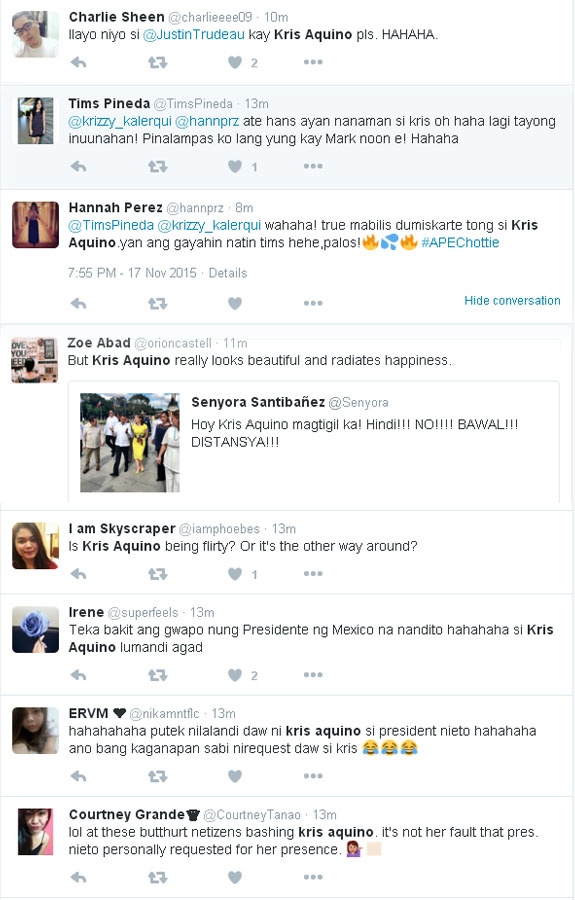The height and width of the screenshot is (900, 575).
Task: Retweet Courtney Grande's tweet
Action: point(157,877)
